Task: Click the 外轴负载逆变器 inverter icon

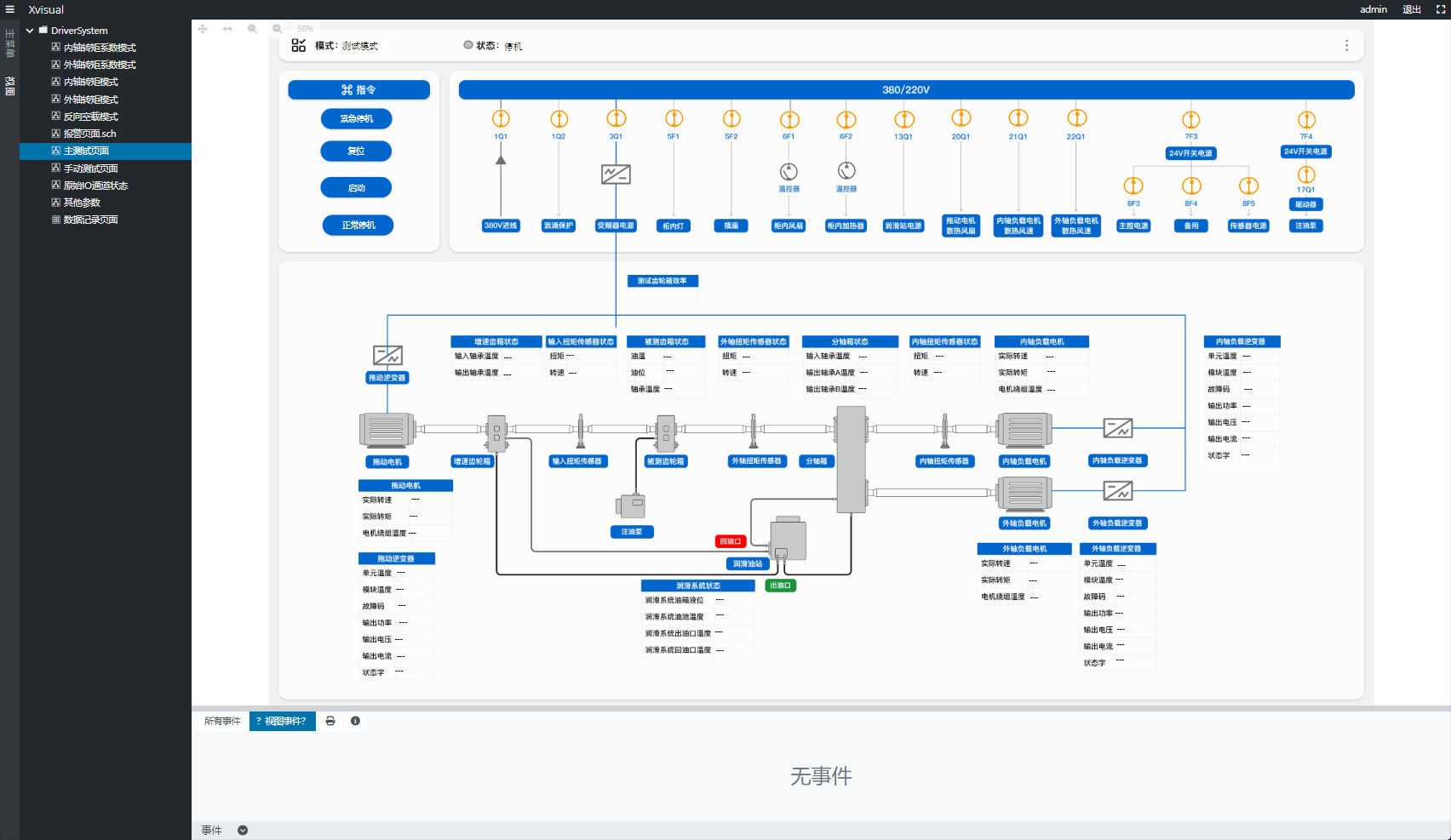Action: click(x=1118, y=490)
